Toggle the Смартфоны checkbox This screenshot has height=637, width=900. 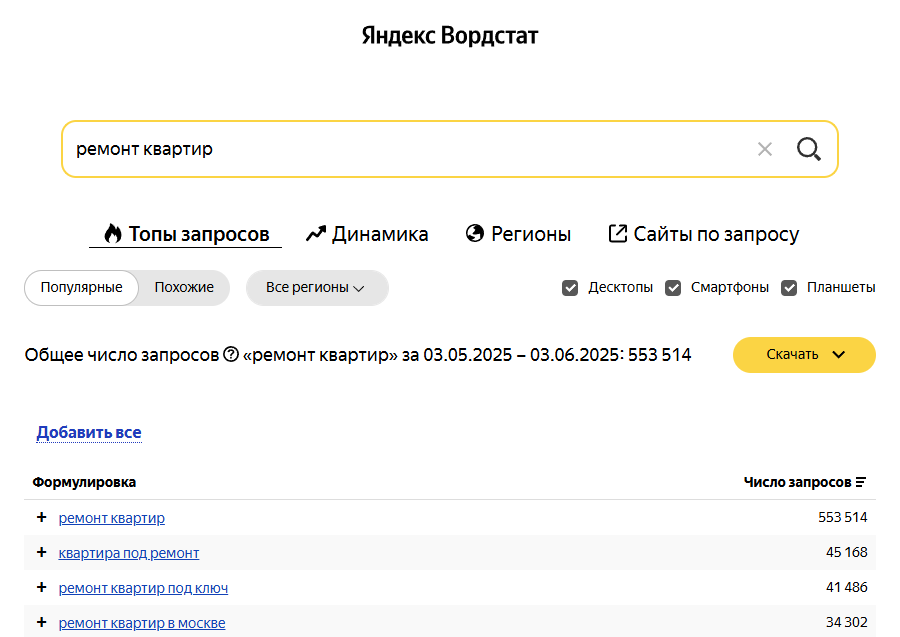coord(673,288)
